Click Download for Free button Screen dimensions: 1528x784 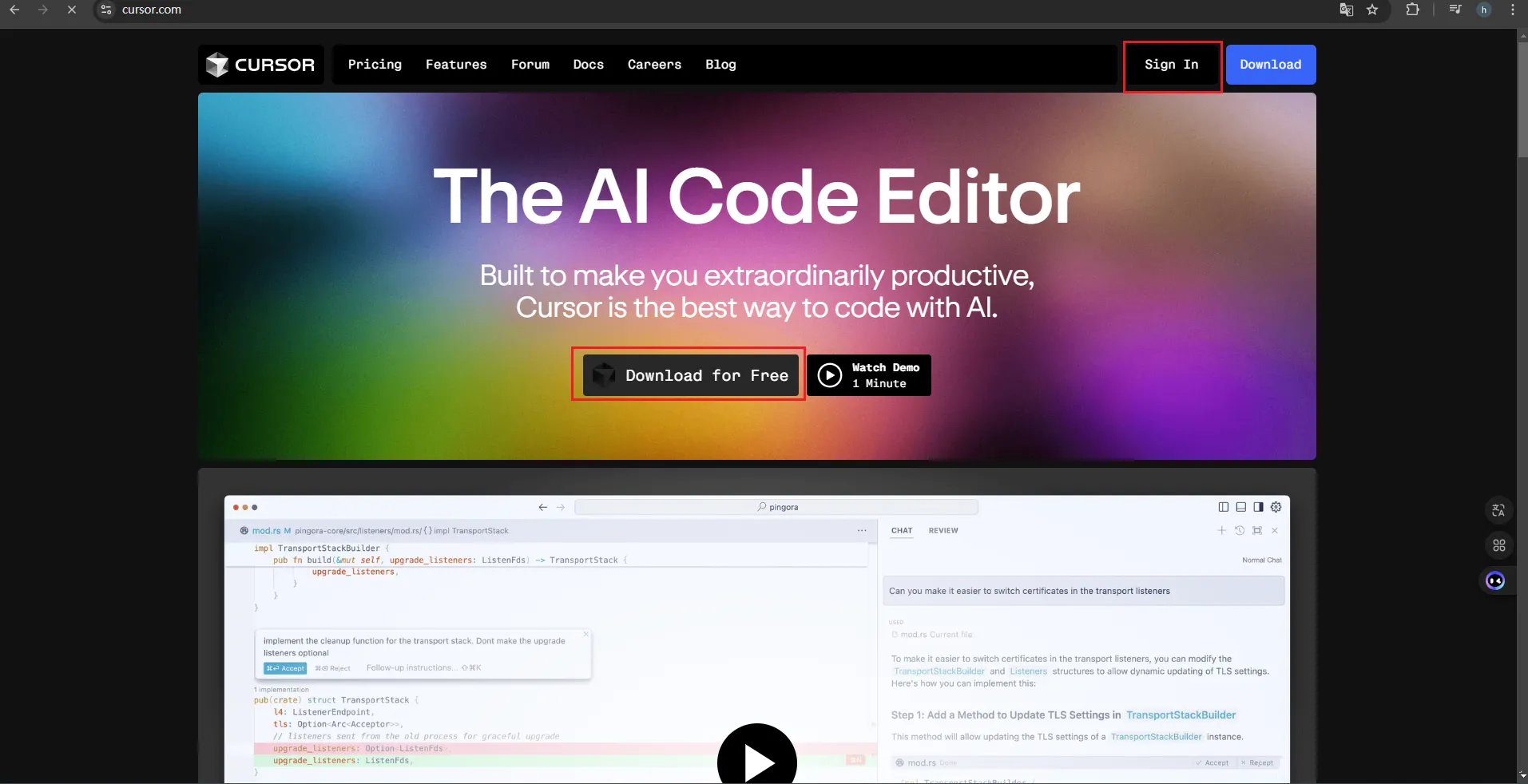tap(690, 375)
